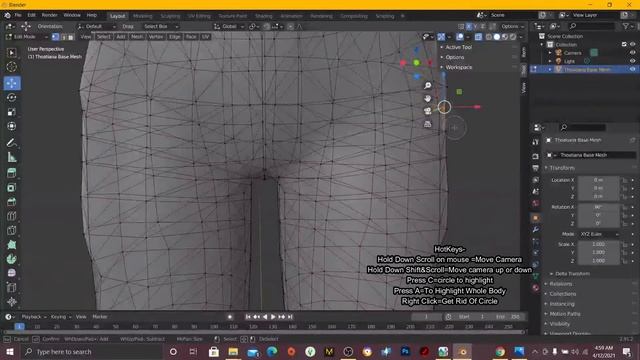Hide Camera object in outliner
The height and width of the screenshot is (360, 640).
633,53
